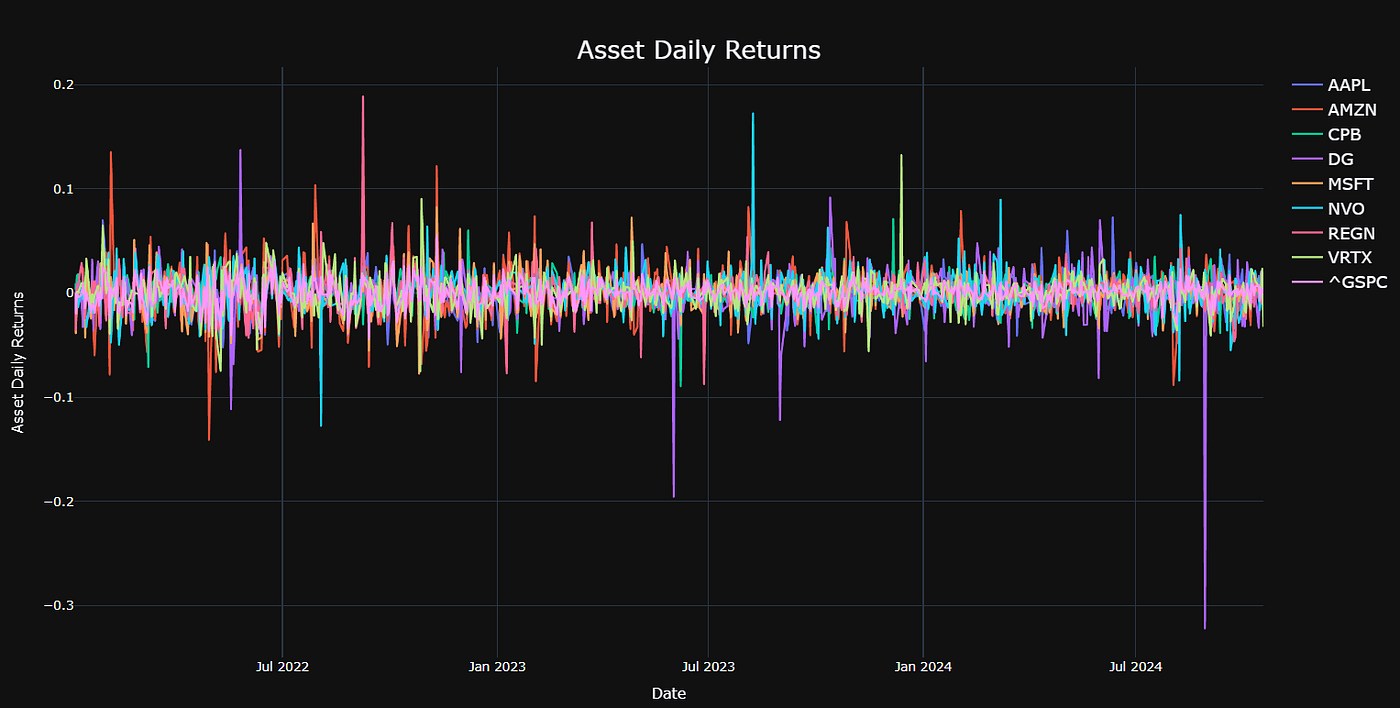The image size is (1400, 708).
Task: Click the vertical 'Asset Daily Returns' axis label
Action: coord(18,355)
